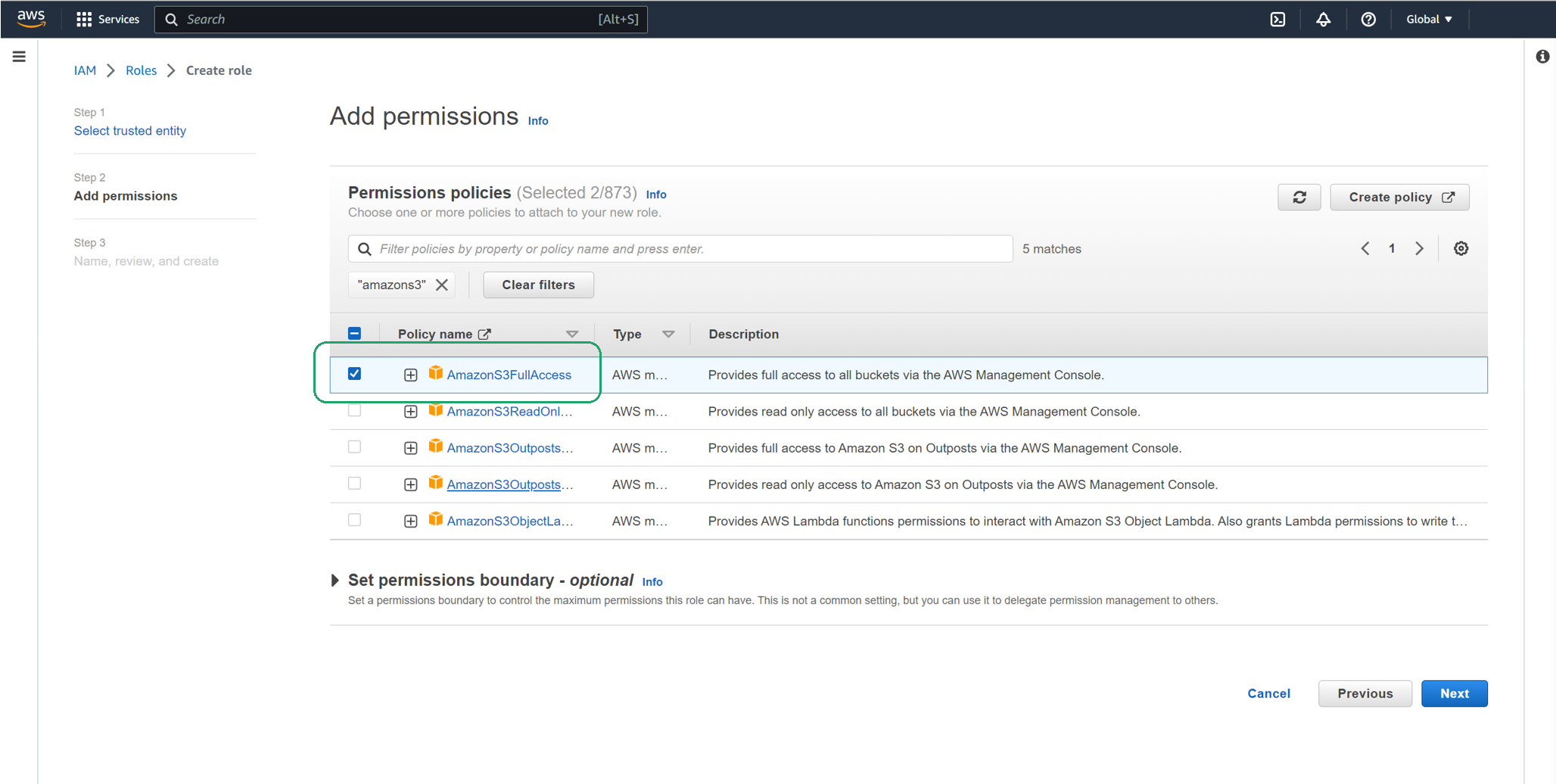
Task: Open AmazonS3ObjectLa… policy link
Action: (x=509, y=521)
